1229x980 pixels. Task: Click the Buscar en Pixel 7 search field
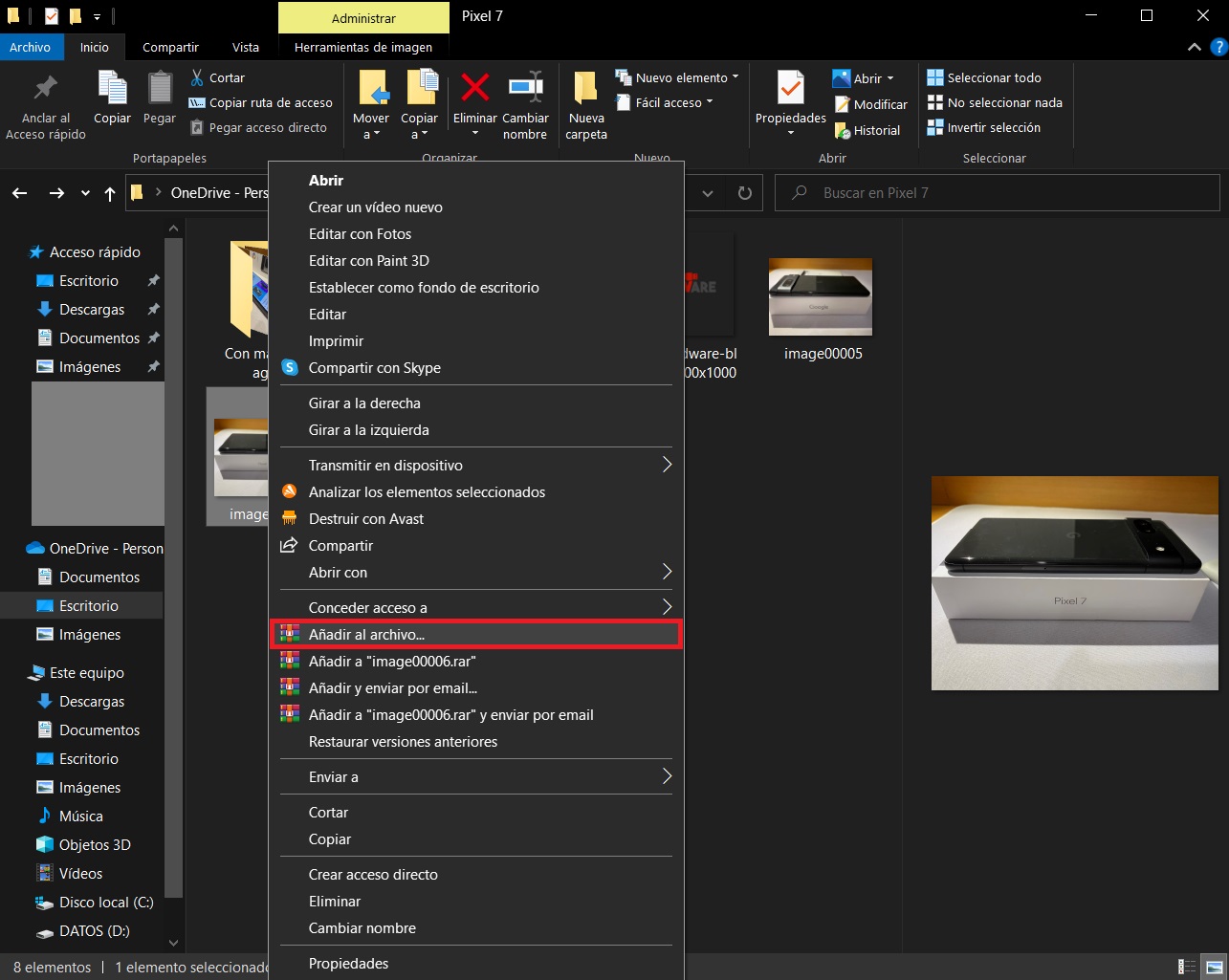tap(998, 193)
